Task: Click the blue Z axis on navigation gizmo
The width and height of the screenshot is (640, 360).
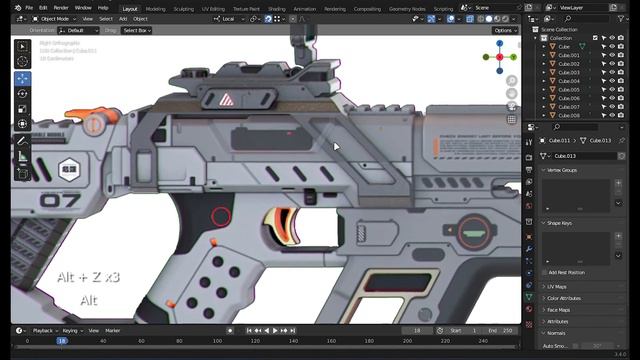Action: point(500,43)
